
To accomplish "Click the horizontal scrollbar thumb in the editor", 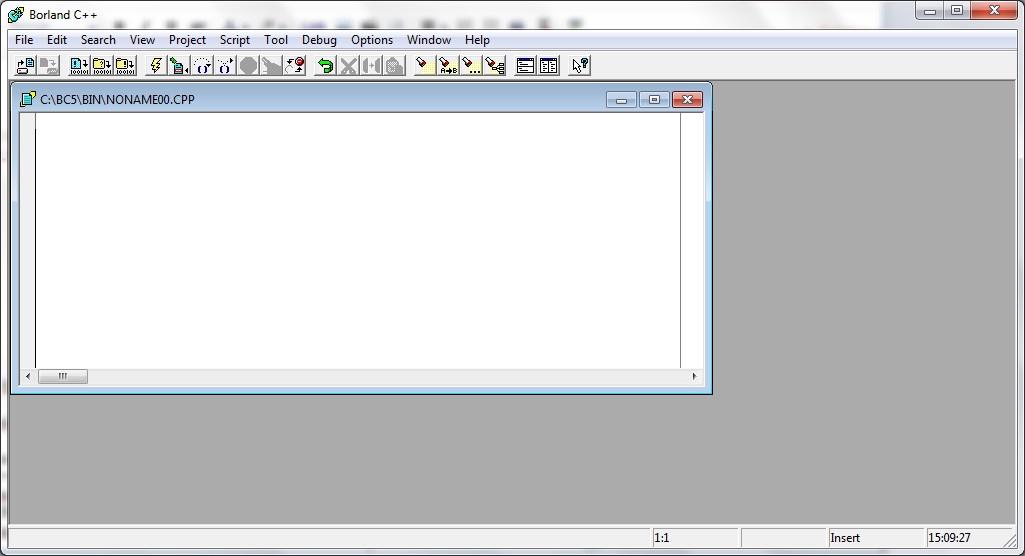I will click(x=63, y=376).
